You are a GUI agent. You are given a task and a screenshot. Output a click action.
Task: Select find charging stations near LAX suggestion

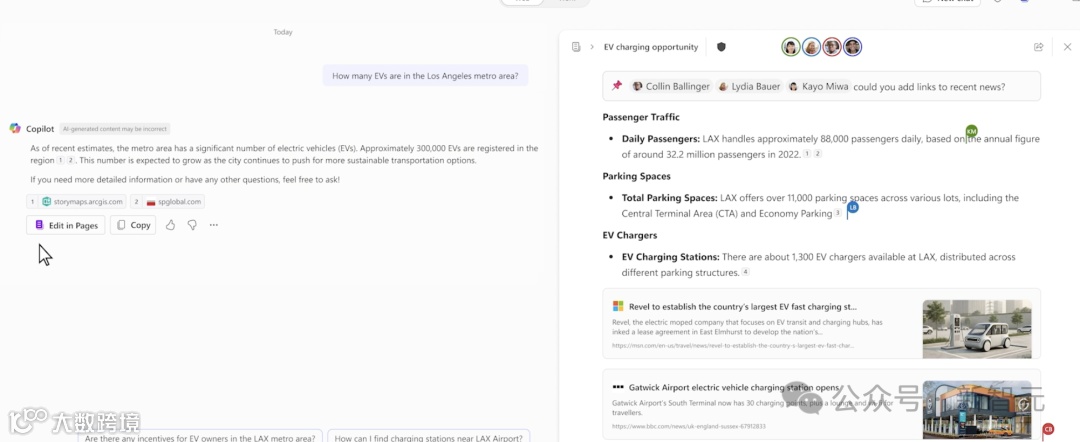point(429,437)
